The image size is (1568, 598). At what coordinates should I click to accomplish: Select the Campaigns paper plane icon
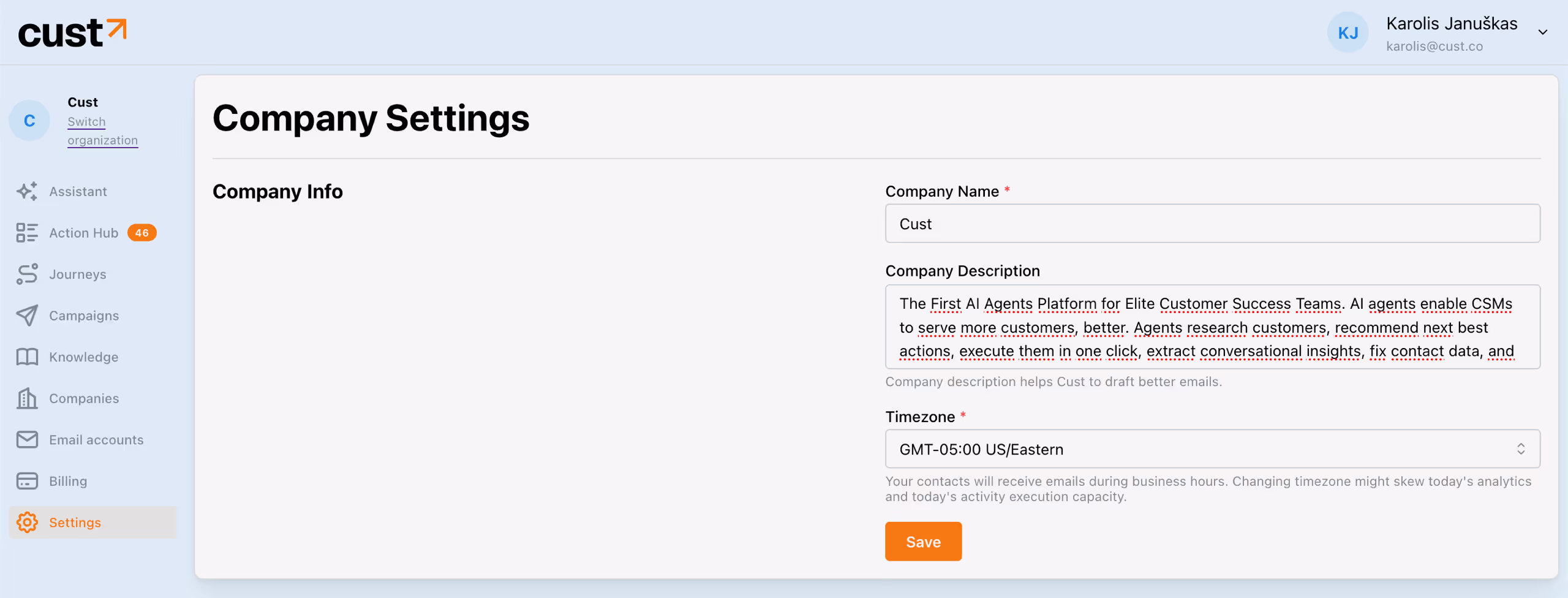tap(27, 316)
